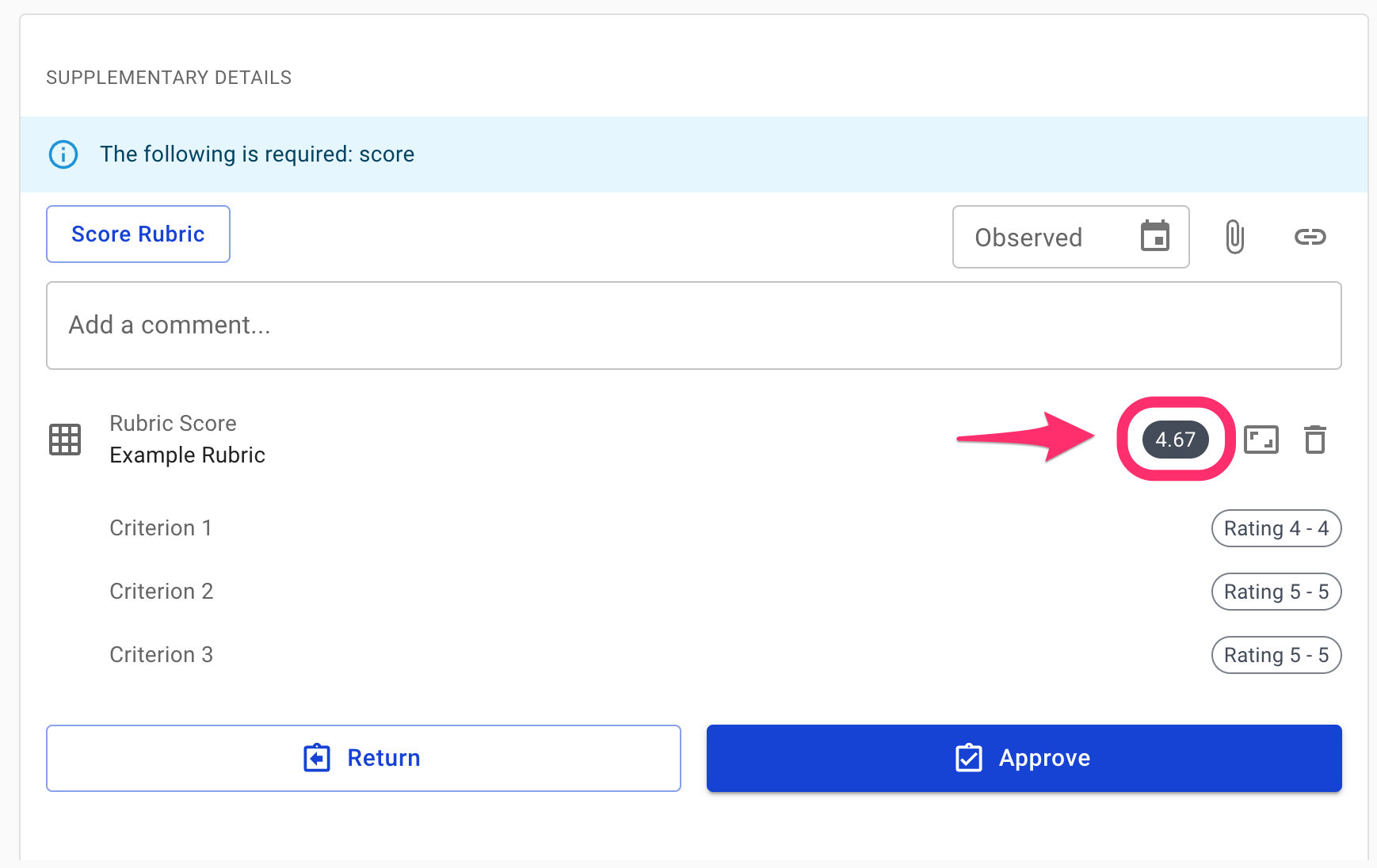Image resolution: width=1377 pixels, height=868 pixels.
Task: Click the link chain icon
Action: [x=1310, y=237]
